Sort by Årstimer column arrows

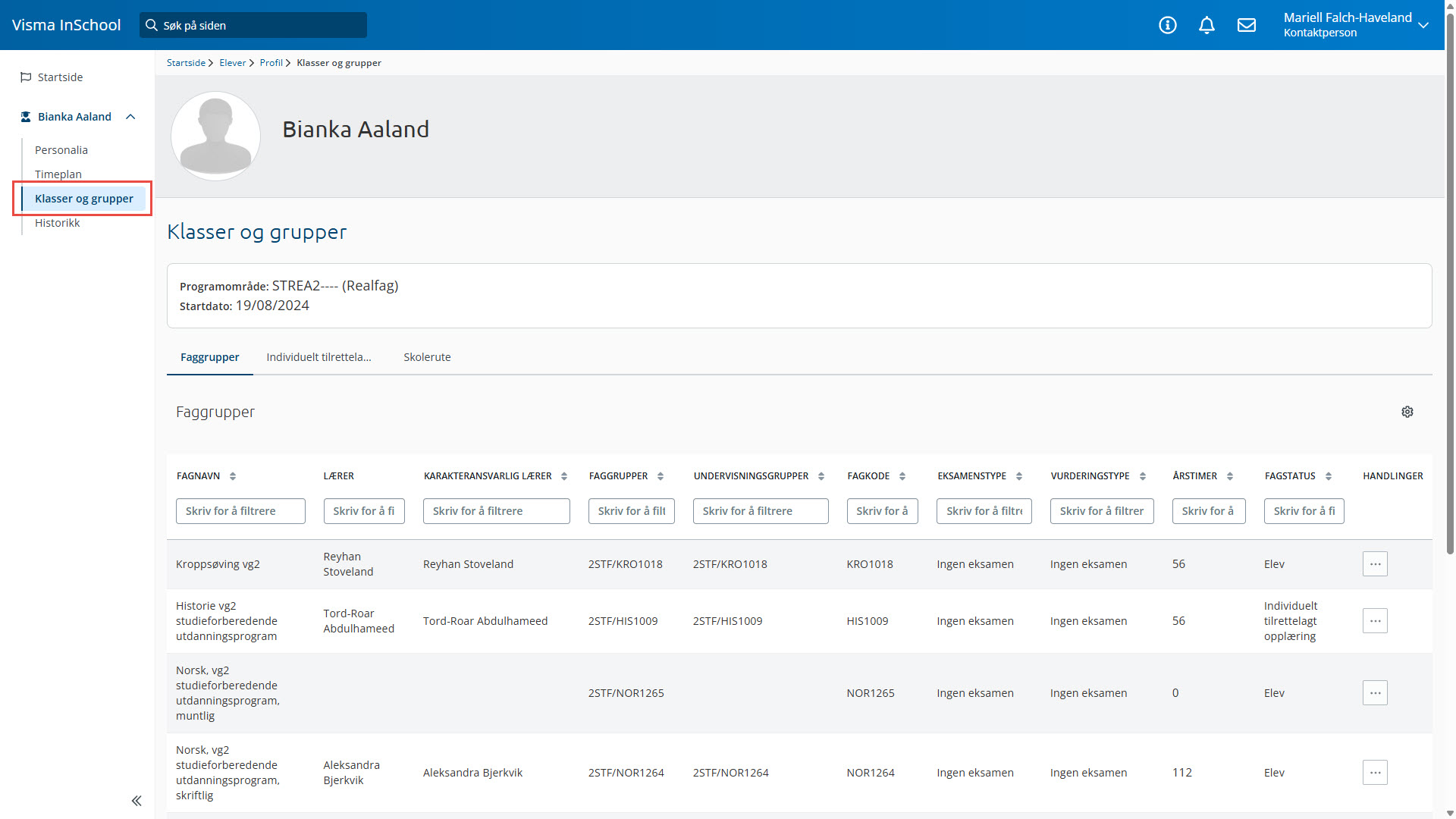1230,476
